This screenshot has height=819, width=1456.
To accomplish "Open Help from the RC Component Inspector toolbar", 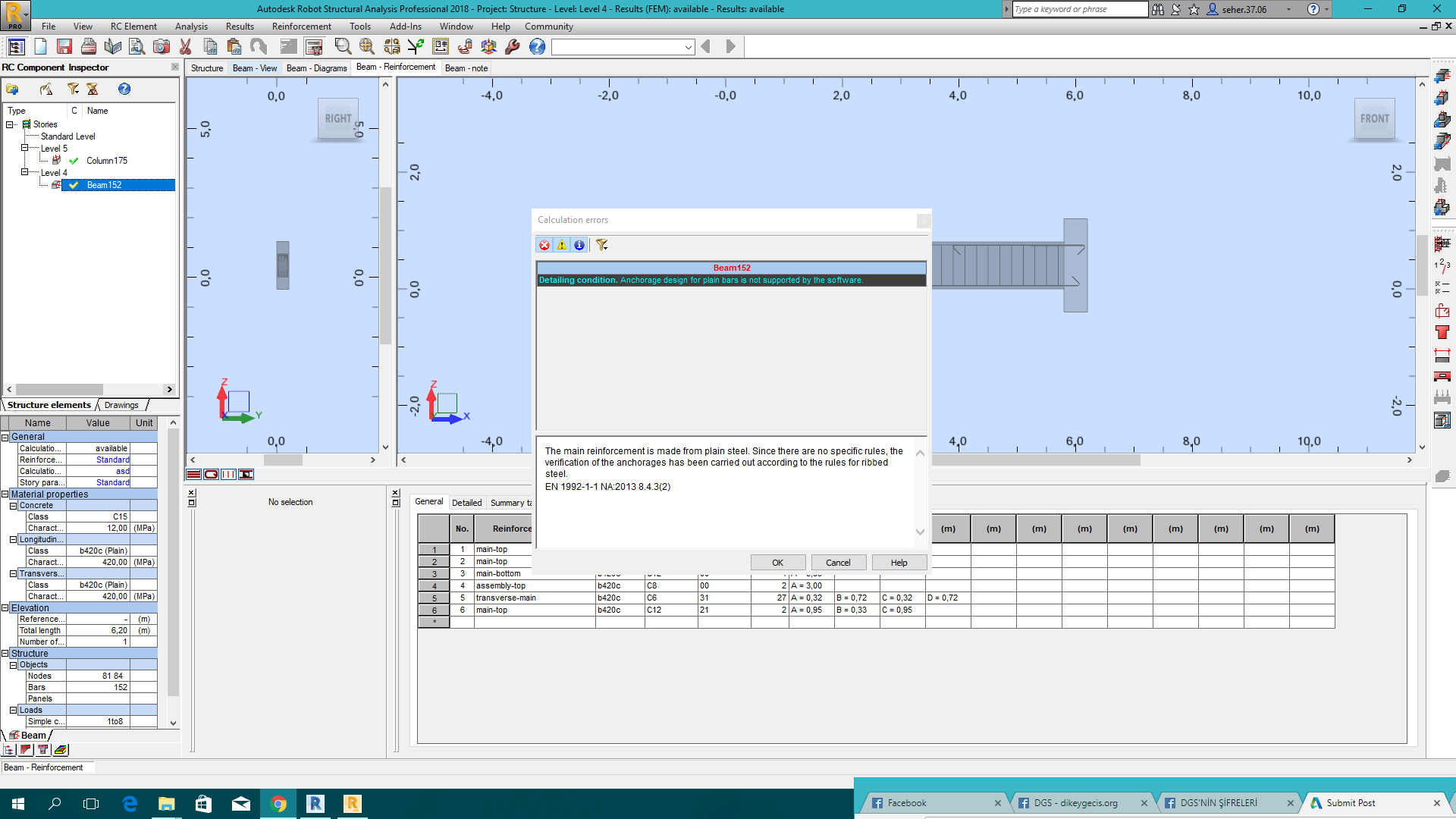I will [x=124, y=89].
